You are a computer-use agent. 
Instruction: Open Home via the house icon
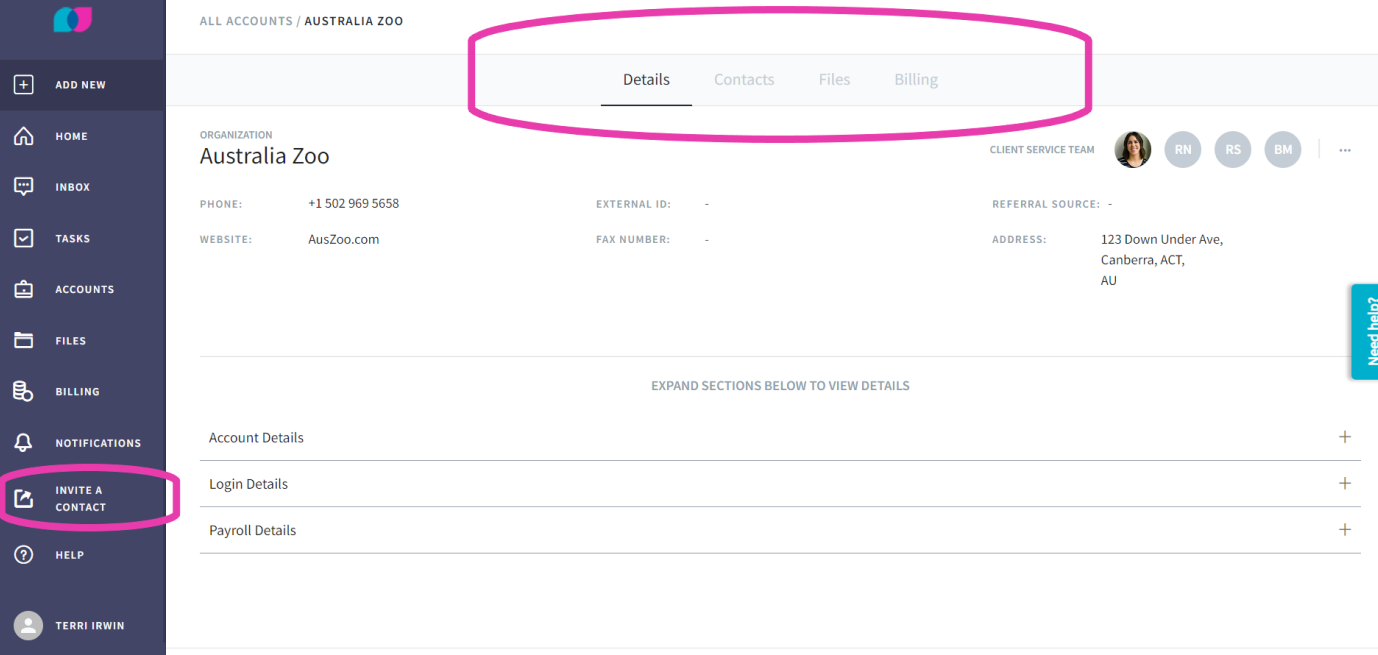tap(23, 136)
